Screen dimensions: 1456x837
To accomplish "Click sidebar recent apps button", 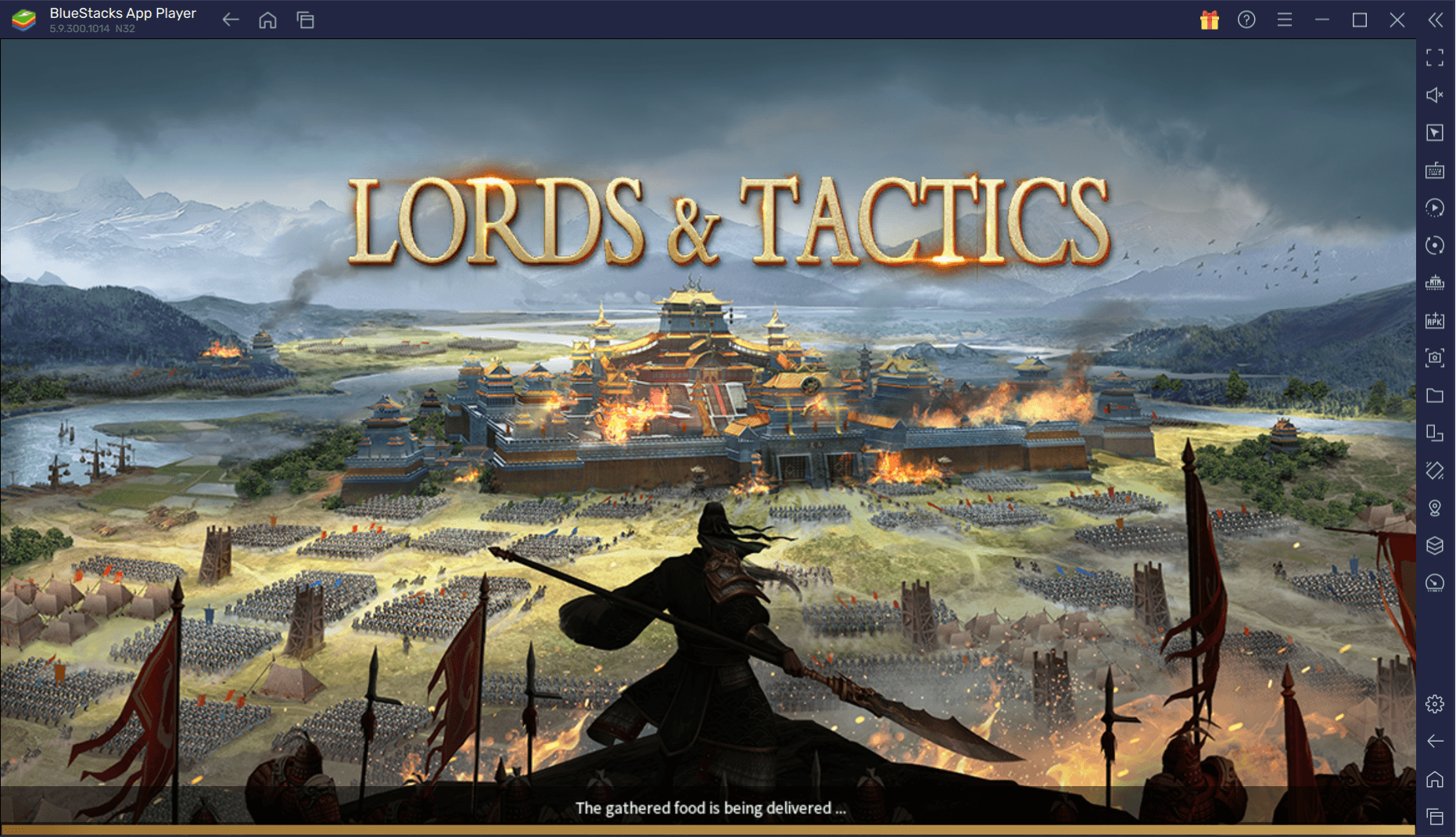I will tap(1435, 817).
